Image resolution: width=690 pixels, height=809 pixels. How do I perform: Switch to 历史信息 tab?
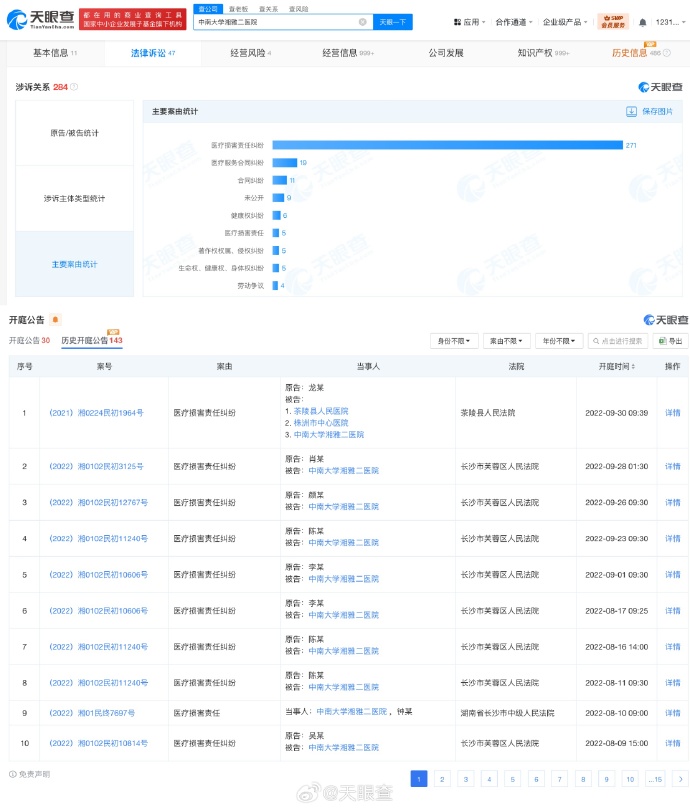point(629,53)
